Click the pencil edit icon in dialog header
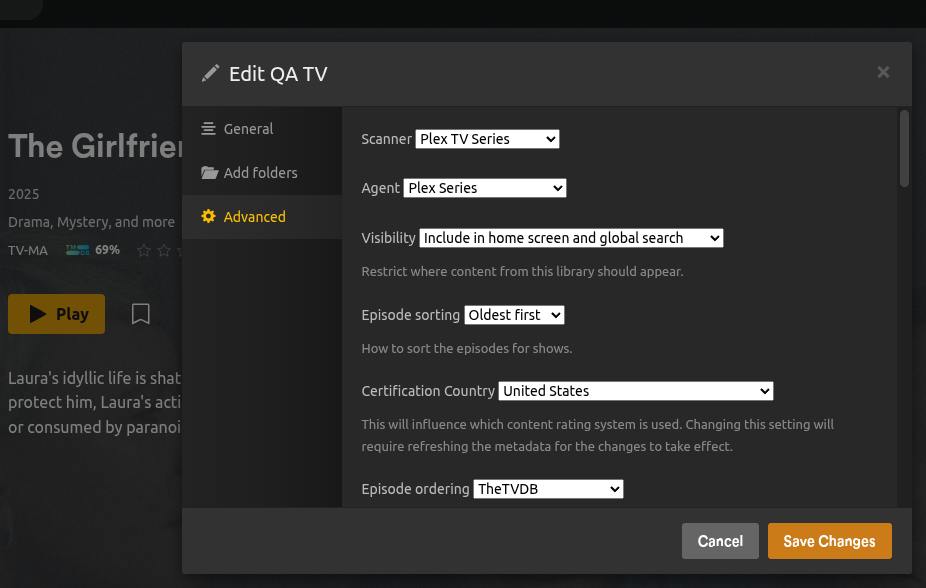 (x=210, y=73)
